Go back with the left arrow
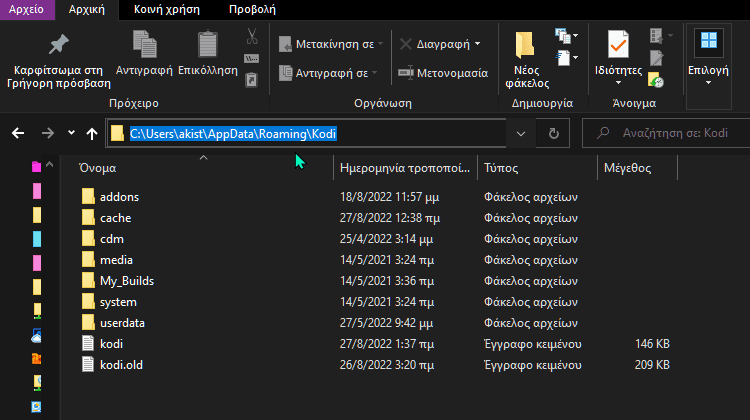The image size is (750, 420). coord(18,133)
